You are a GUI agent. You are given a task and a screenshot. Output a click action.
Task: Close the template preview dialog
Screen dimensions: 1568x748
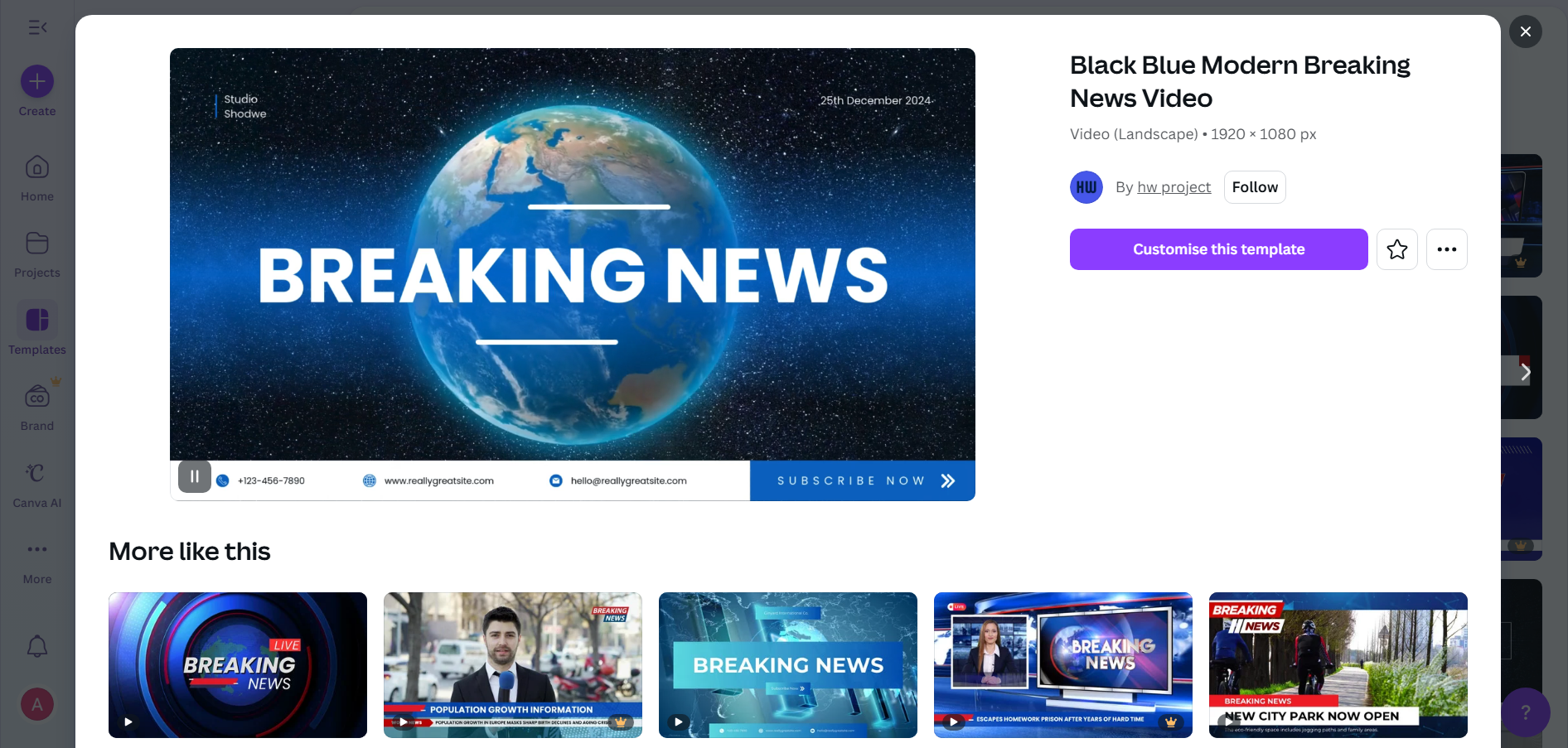coord(1526,31)
